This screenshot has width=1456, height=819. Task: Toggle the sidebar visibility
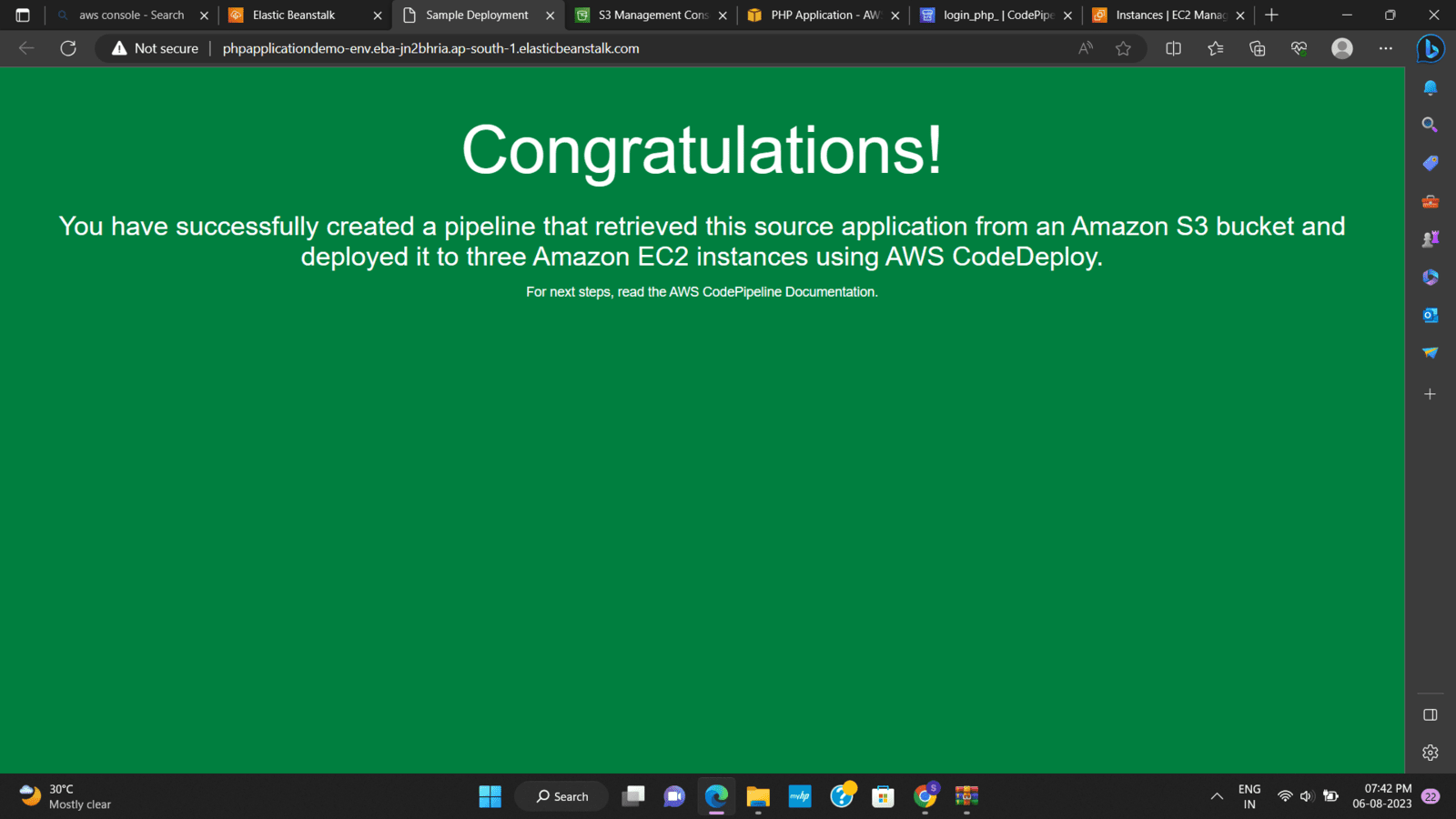1431,714
